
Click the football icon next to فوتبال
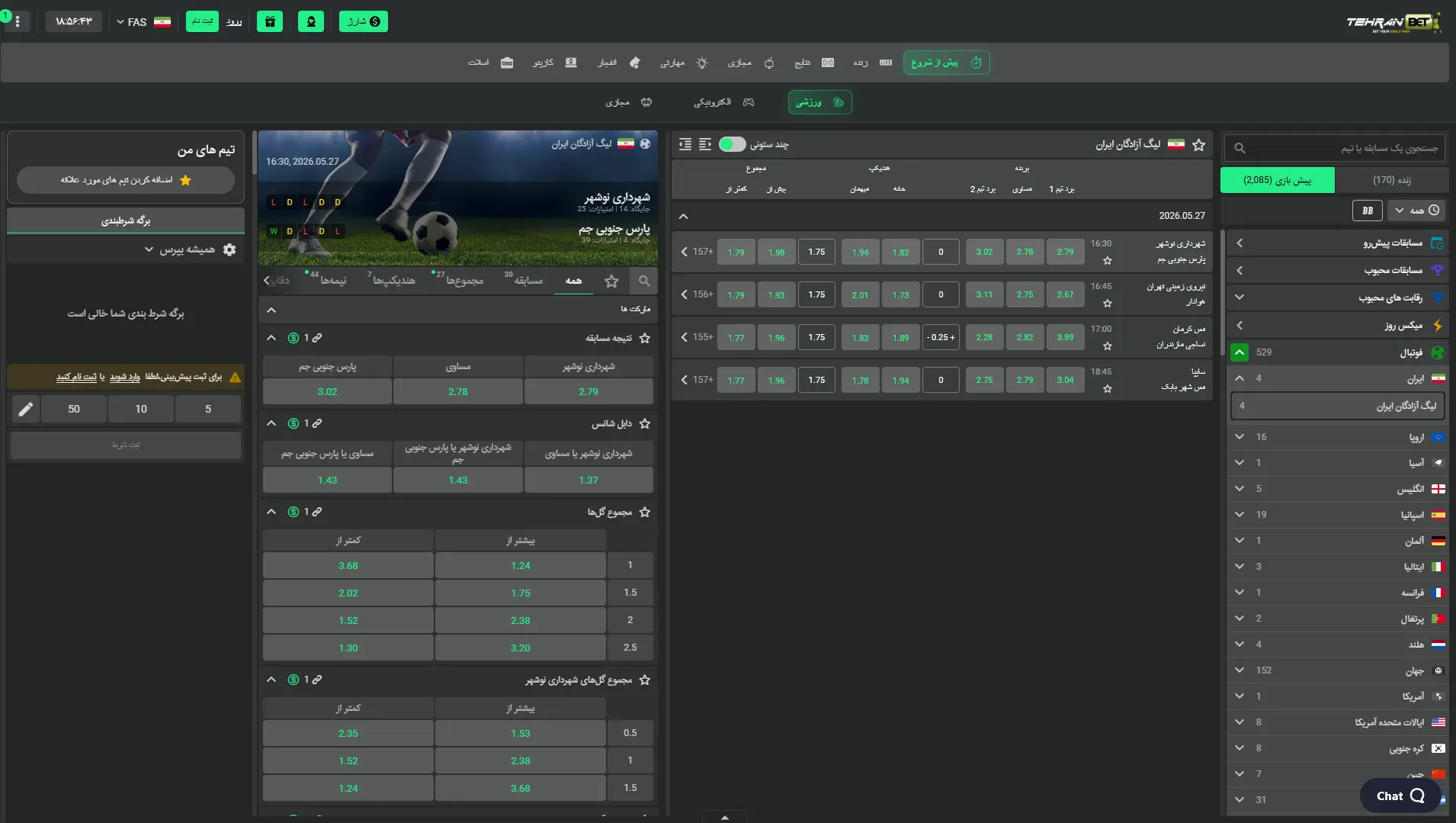(1438, 352)
